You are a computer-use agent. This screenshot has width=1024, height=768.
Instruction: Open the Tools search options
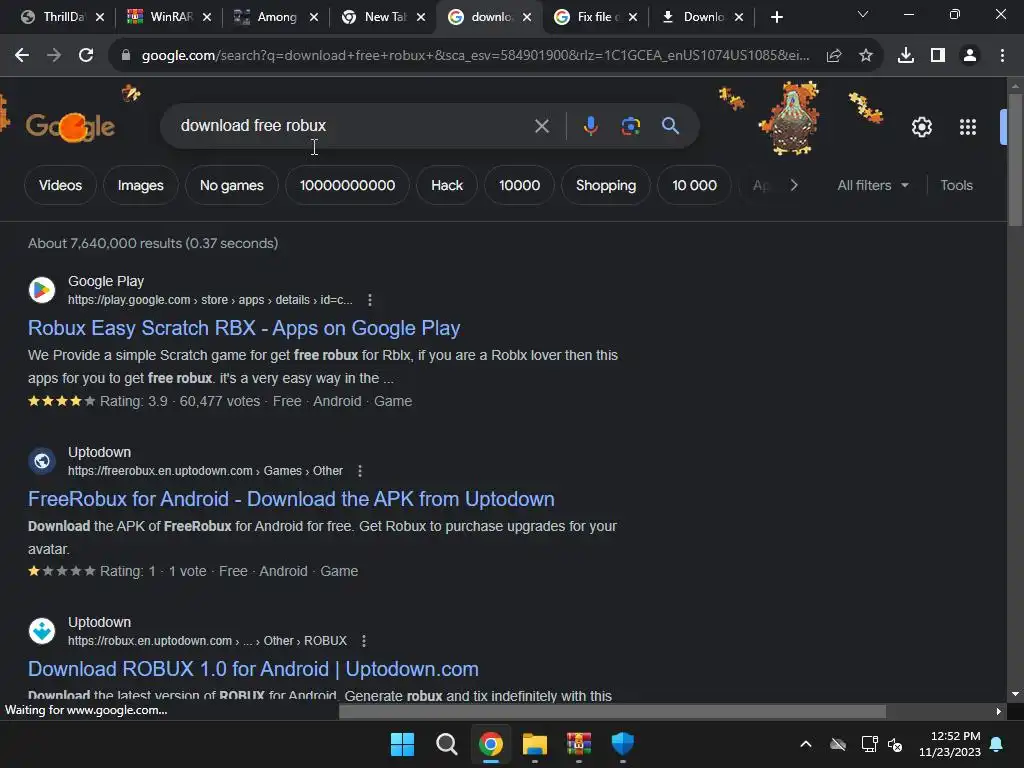tap(956, 185)
